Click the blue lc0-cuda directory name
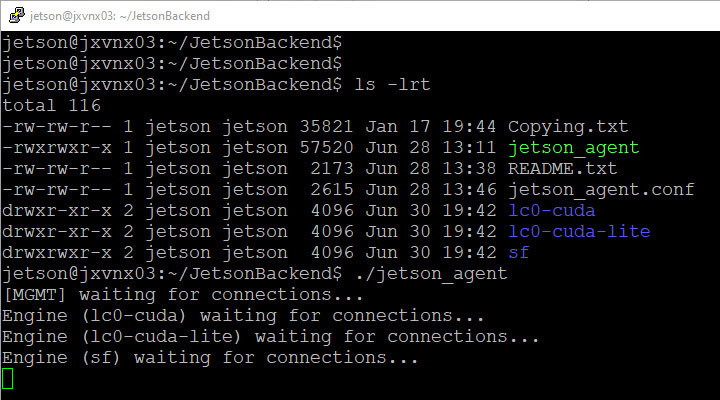 [x=551, y=211]
